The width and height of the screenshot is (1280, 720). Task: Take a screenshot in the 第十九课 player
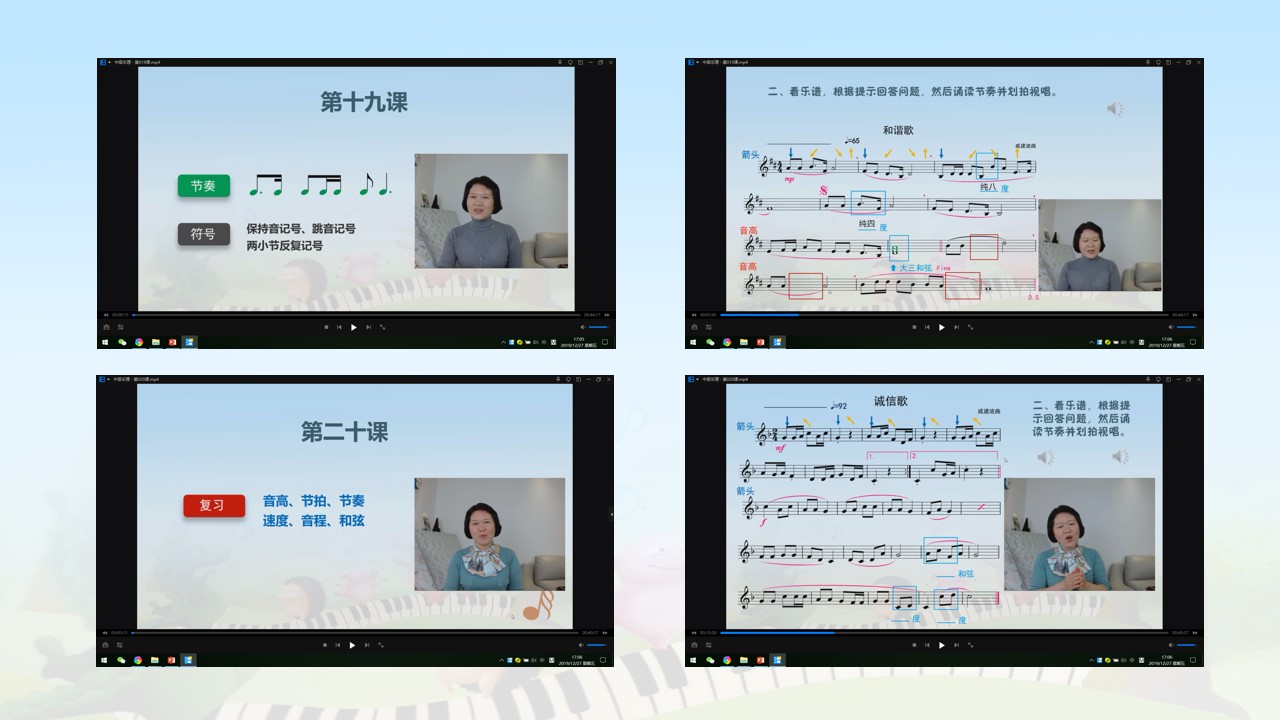pyautogui.click(x=106, y=327)
